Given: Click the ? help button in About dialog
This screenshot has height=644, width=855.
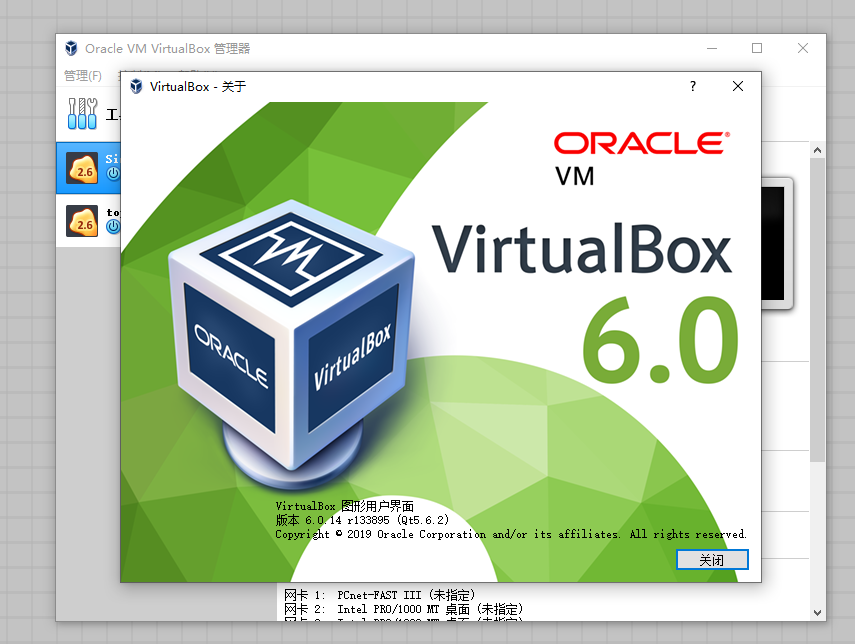Looking at the screenshot, I should [x=693, y=86].
